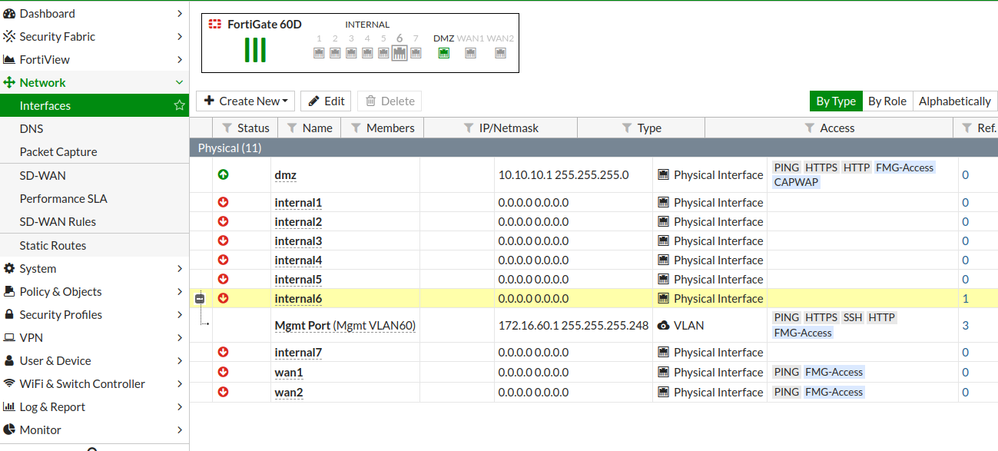Screen dimensions: 998x451
Task: Select the dmz interface name
Action: point(285,175)
